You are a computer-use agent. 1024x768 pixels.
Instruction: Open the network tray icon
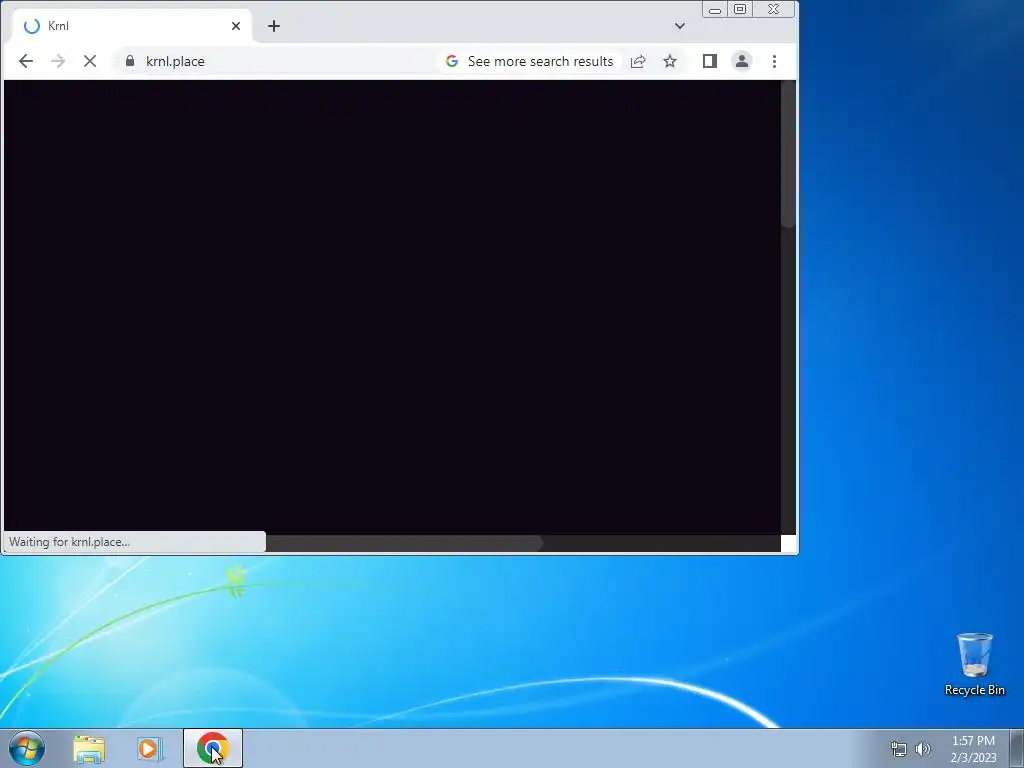coord(899,749)
